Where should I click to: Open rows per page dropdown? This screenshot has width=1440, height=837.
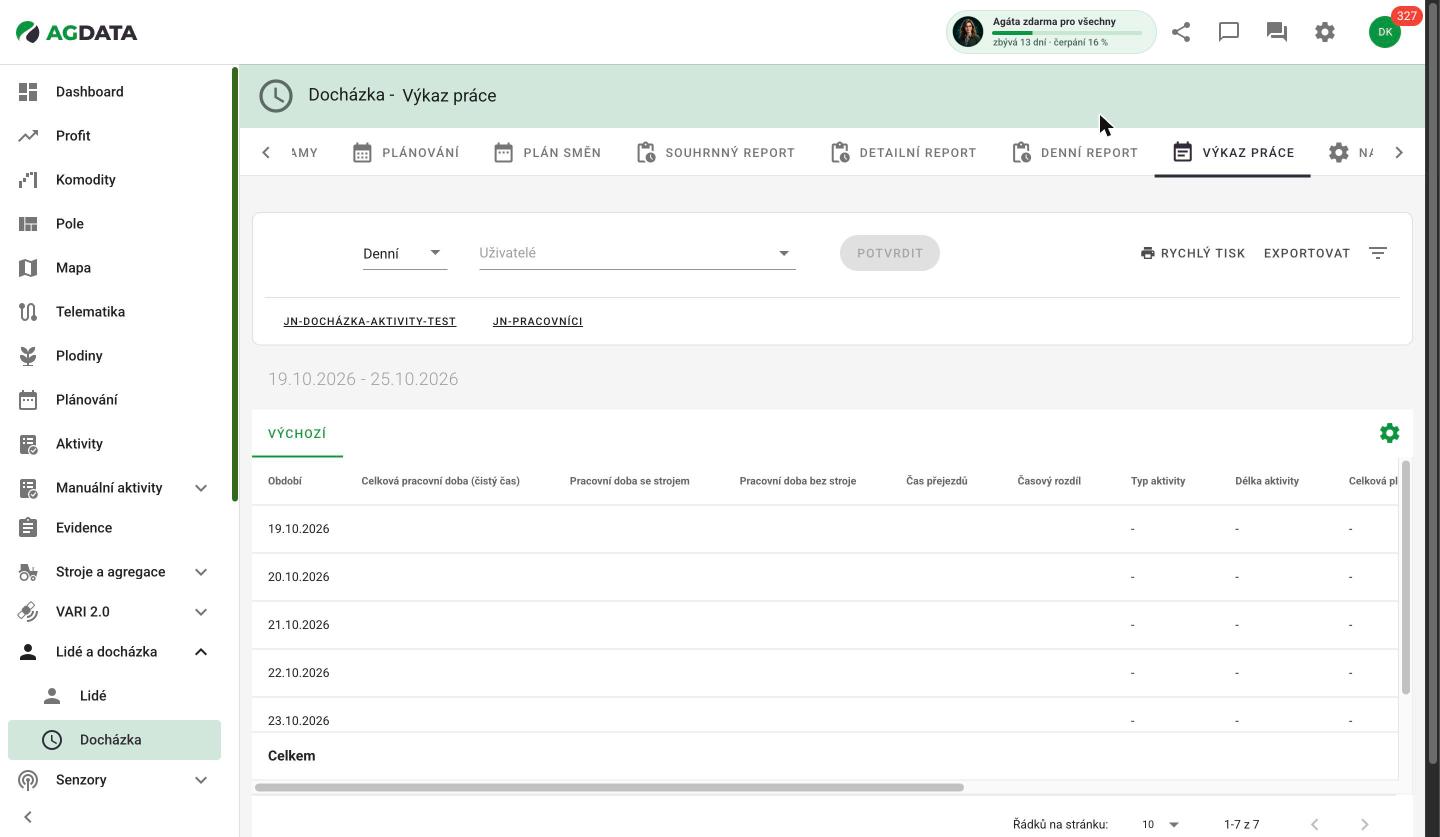pos(1160,825)
